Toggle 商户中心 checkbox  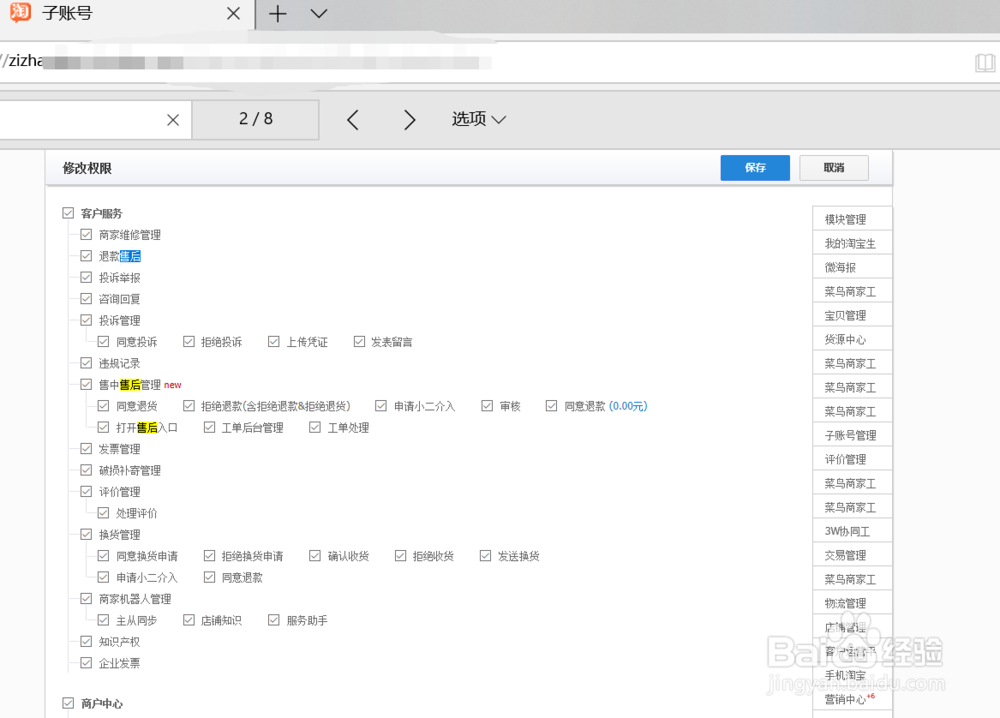(x=68, y=703)
